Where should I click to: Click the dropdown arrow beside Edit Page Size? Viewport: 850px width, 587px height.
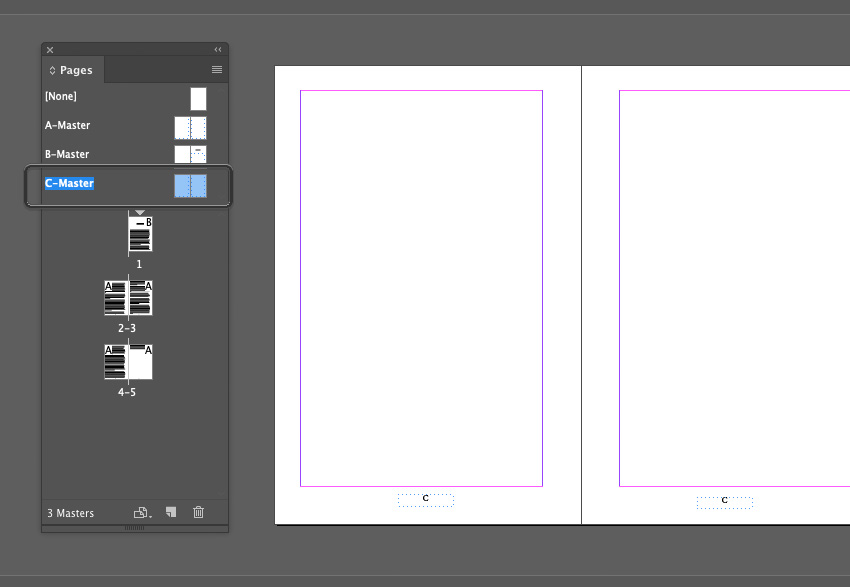(149, 516)
